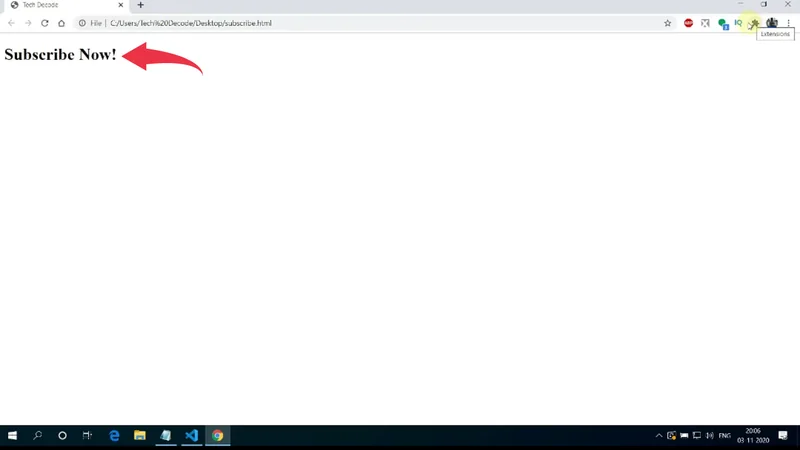Open Visual Studio Code from the taskbar

[191, 436]
